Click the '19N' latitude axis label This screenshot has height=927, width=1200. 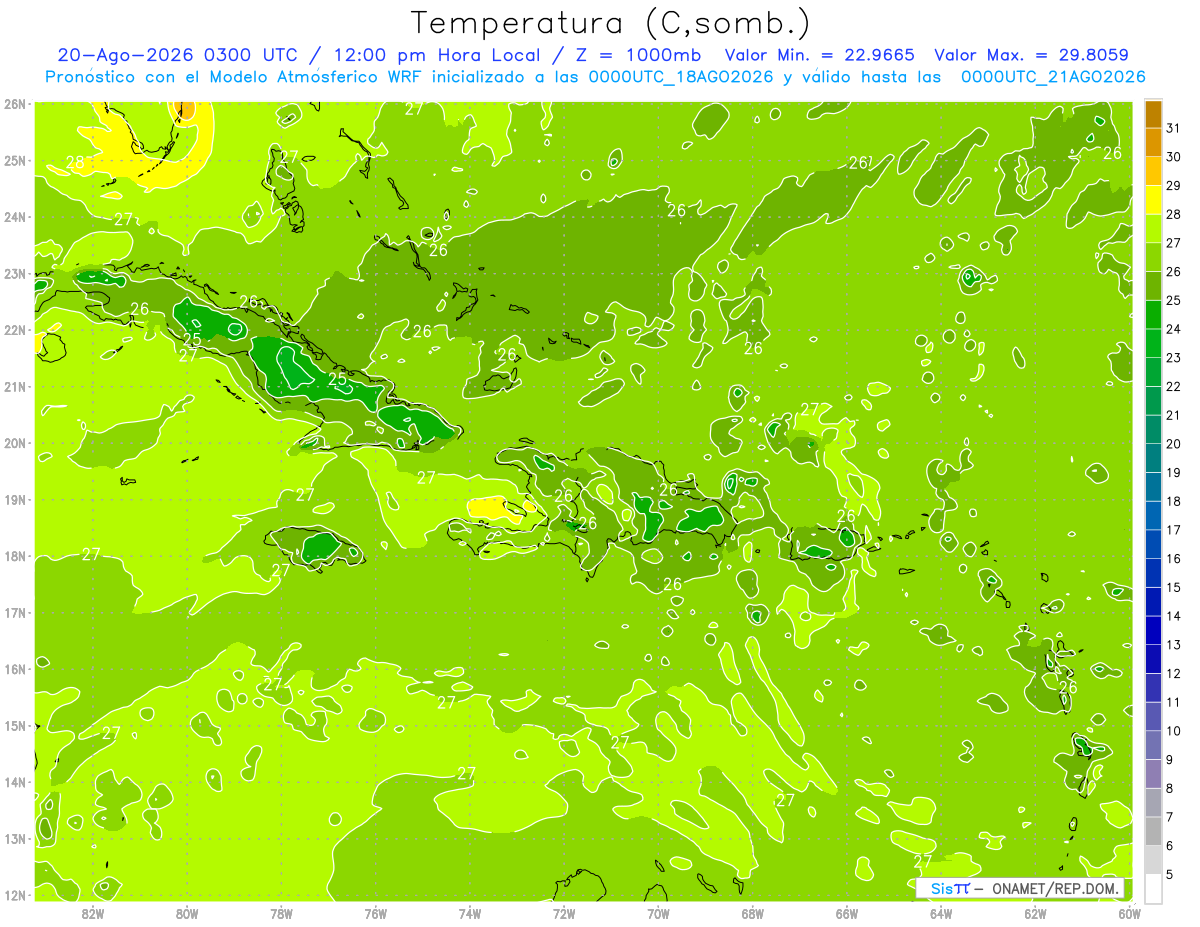pos(14,499)
